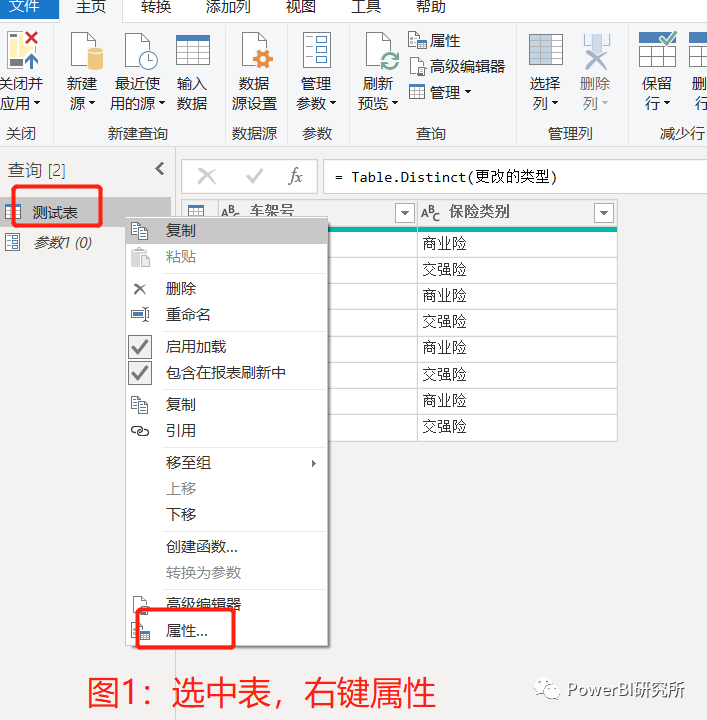Expand the 最近使用的源 dropdown arrow
707x720 pixels.
[162, 103]
